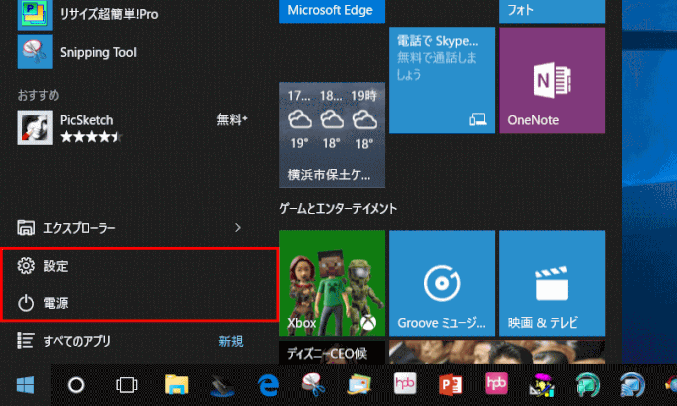
Task: Open the weather tile for 横浜市
Action: [x=332, y=135]
